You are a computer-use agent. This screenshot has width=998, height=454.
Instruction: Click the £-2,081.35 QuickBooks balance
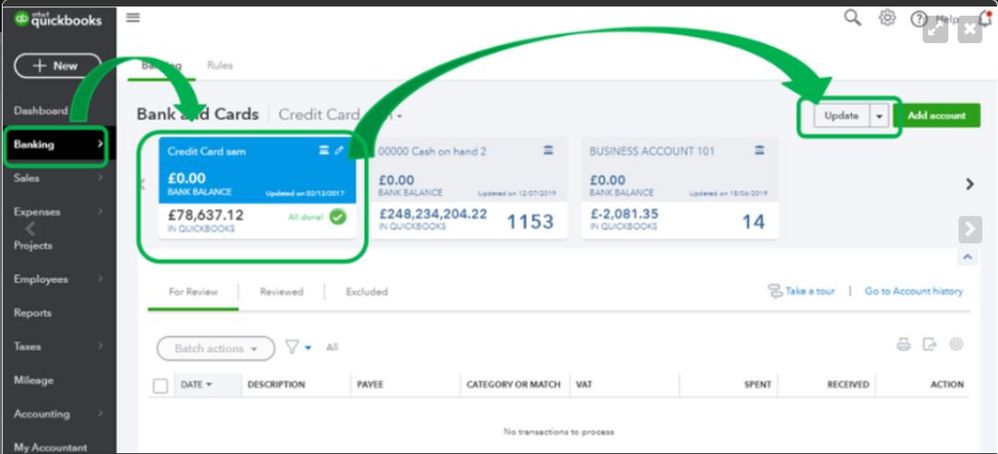point(624,215)
